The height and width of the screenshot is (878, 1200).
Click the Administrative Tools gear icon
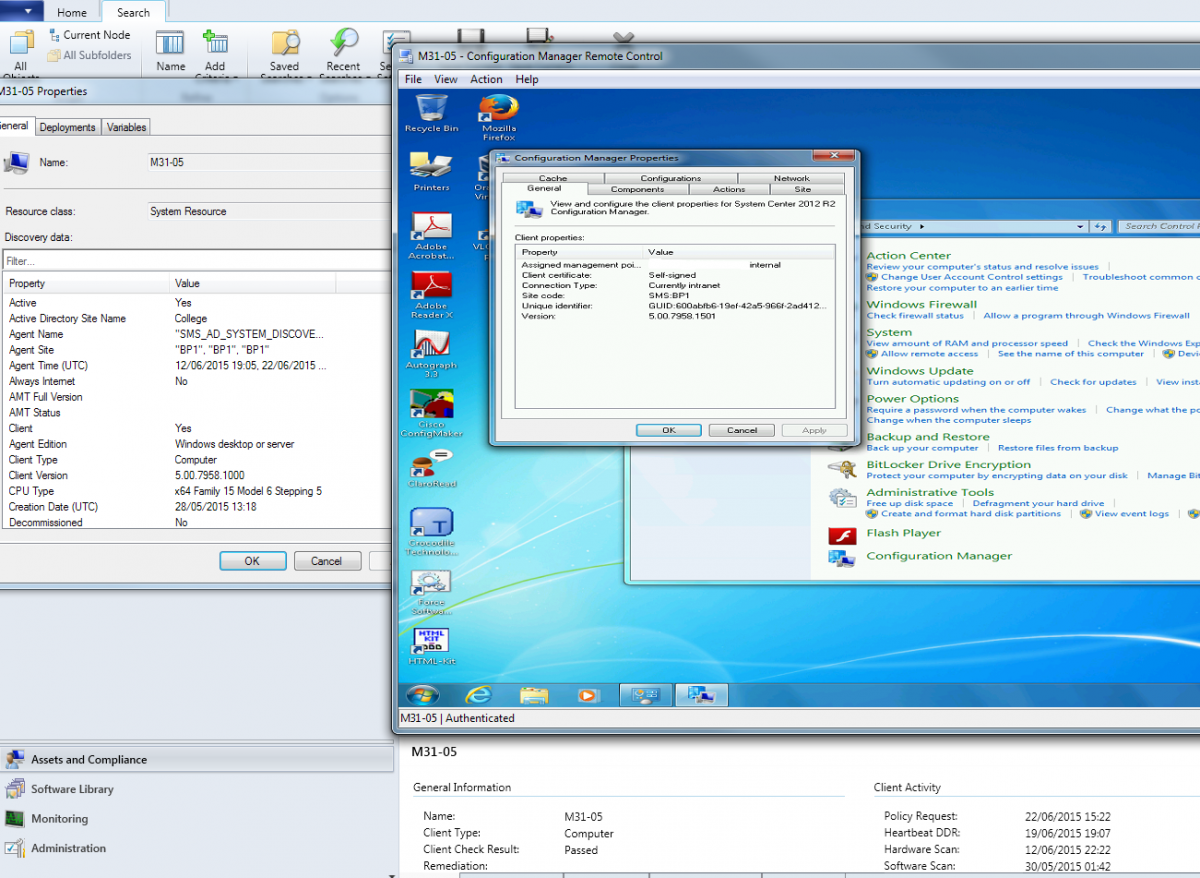pyautogui.click(x=842, y=497)
